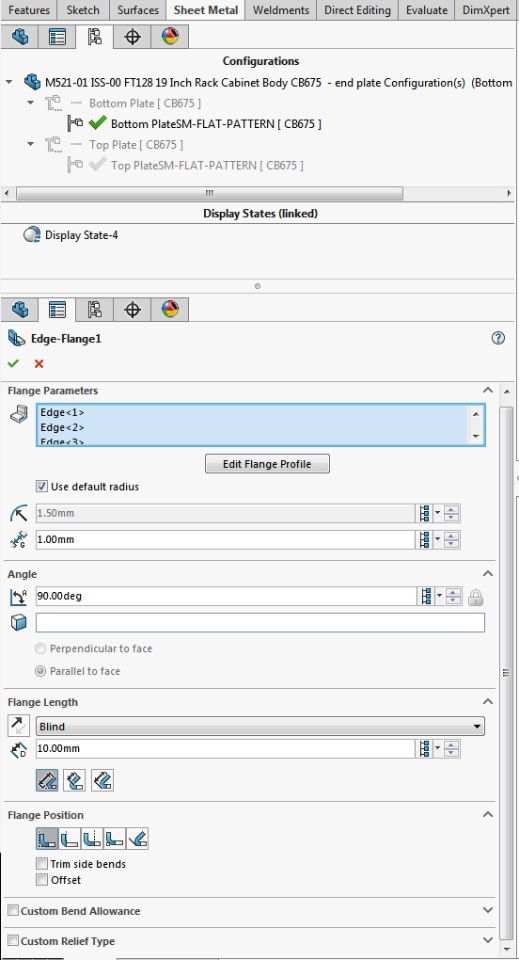
Task: Switch to Weldments tab
Action: pyautogui.click(x=282, y=10)
